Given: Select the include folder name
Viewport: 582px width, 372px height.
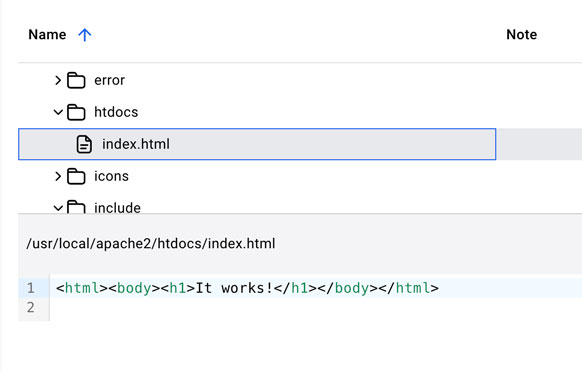Looking at the screenshot, I should click(x=117, y=208).
